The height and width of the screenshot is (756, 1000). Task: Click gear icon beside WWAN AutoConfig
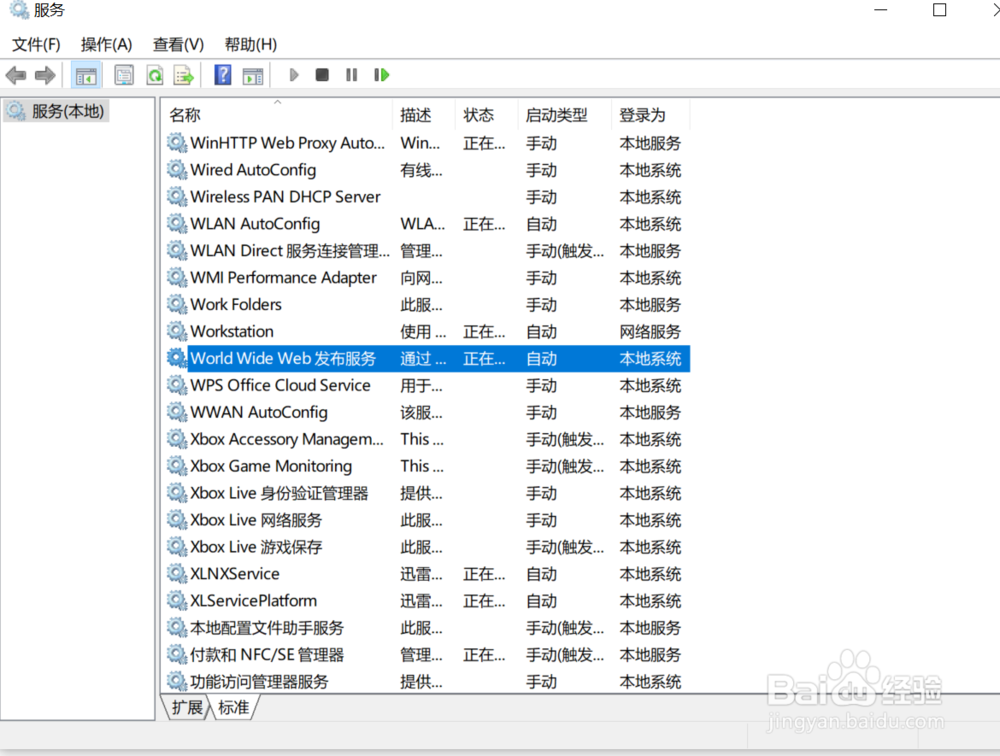pyautogui.click(x=177, y=411)
